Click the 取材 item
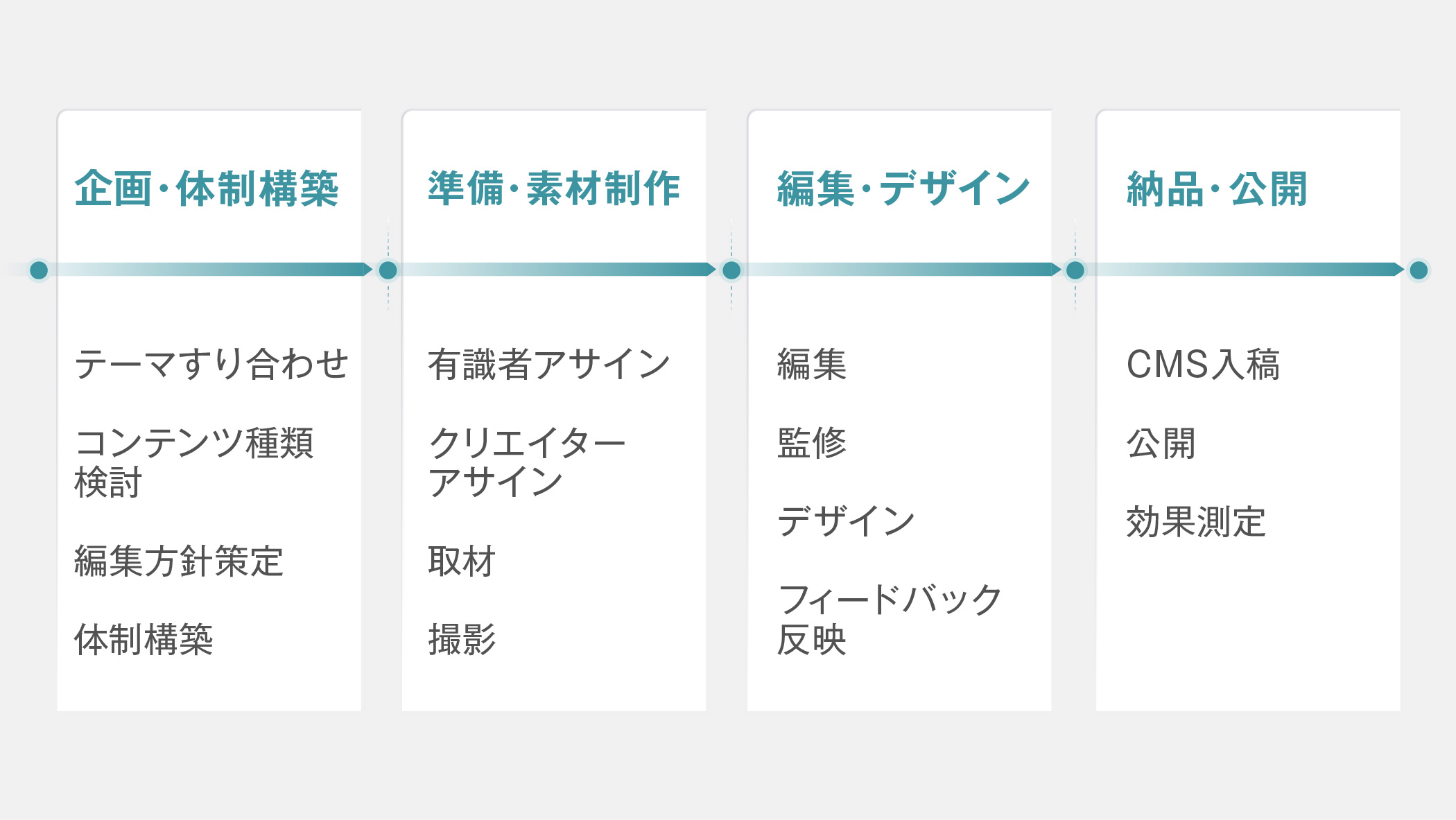Screen dimensions: 1456x820 pos(462,561)
